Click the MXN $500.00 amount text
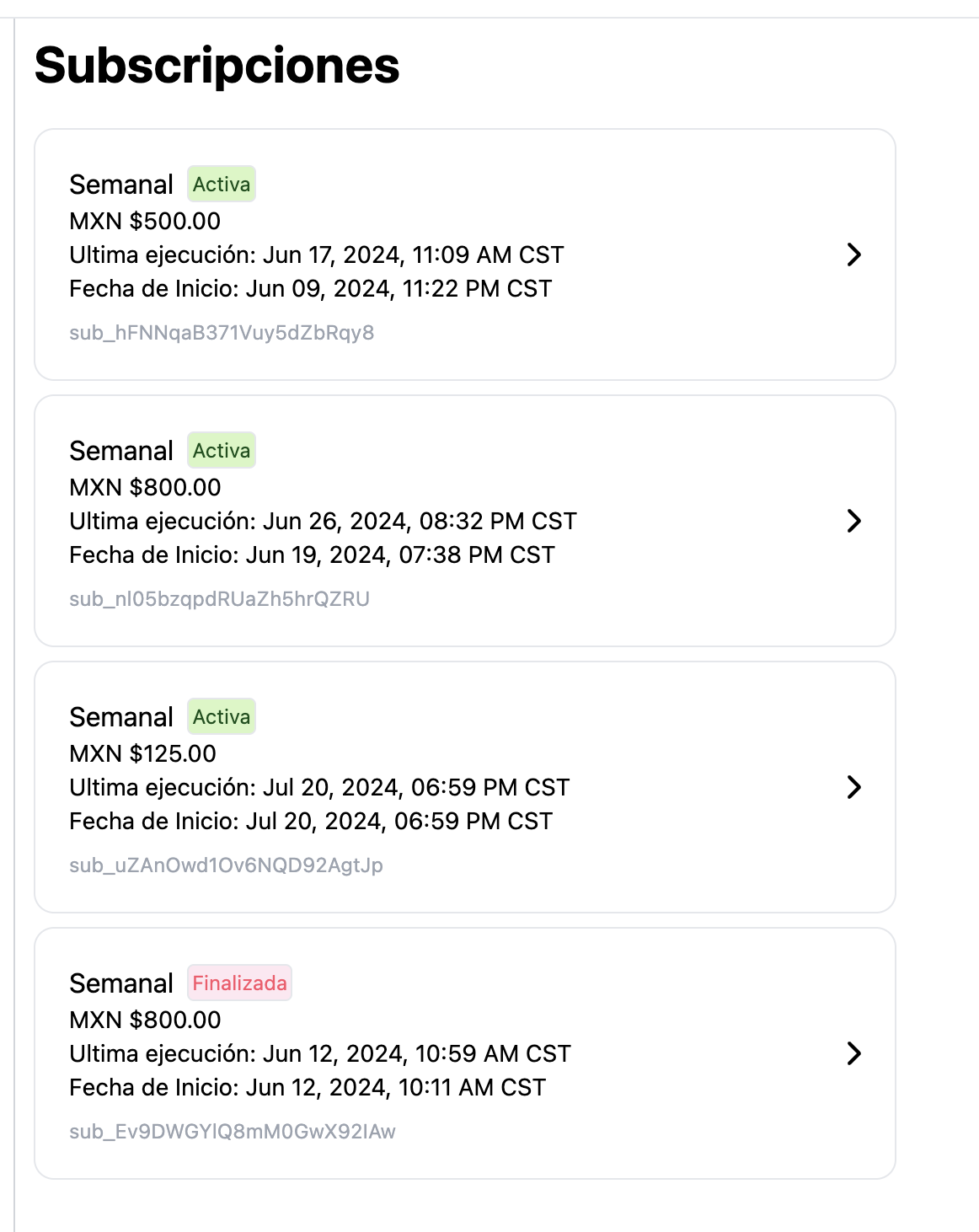The height and width of the screenshot is (1232, 979). point(145,222)
